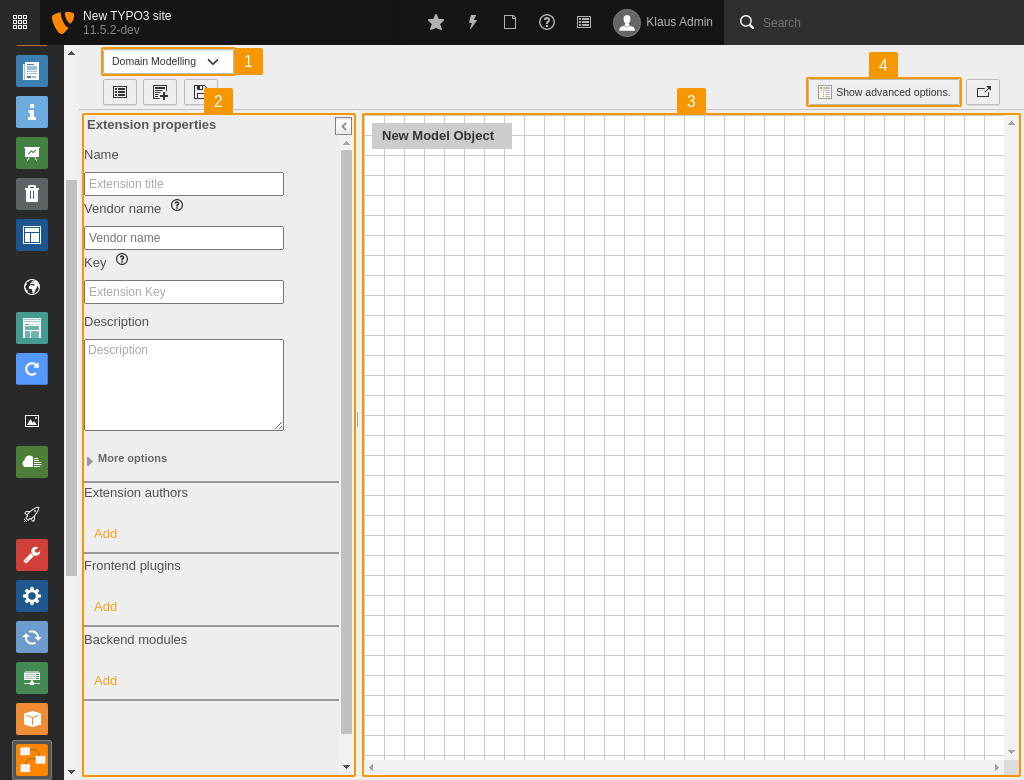Open help via the question mark icon
The image size is (1024, 780).
coord(546,22)
